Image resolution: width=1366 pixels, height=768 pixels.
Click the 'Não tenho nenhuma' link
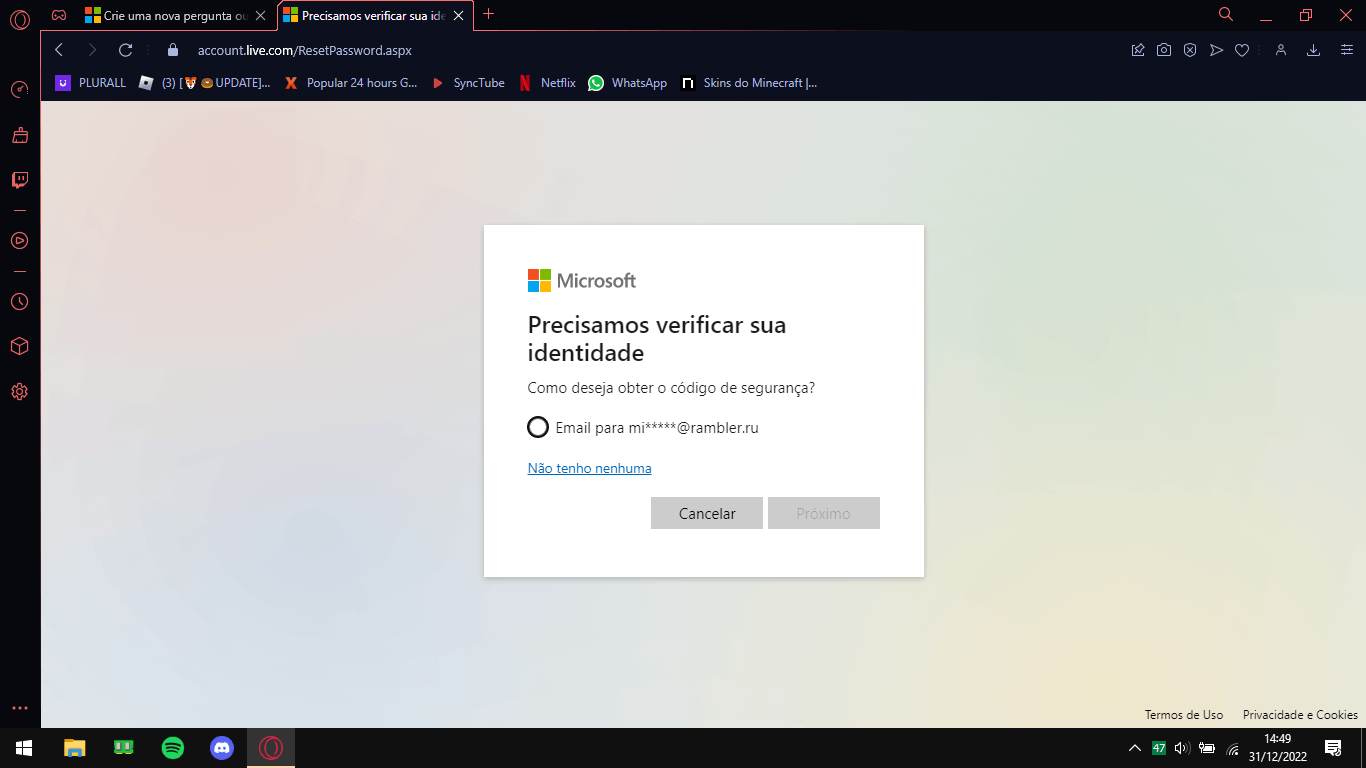pyautogui.click(x=589, y=468)
